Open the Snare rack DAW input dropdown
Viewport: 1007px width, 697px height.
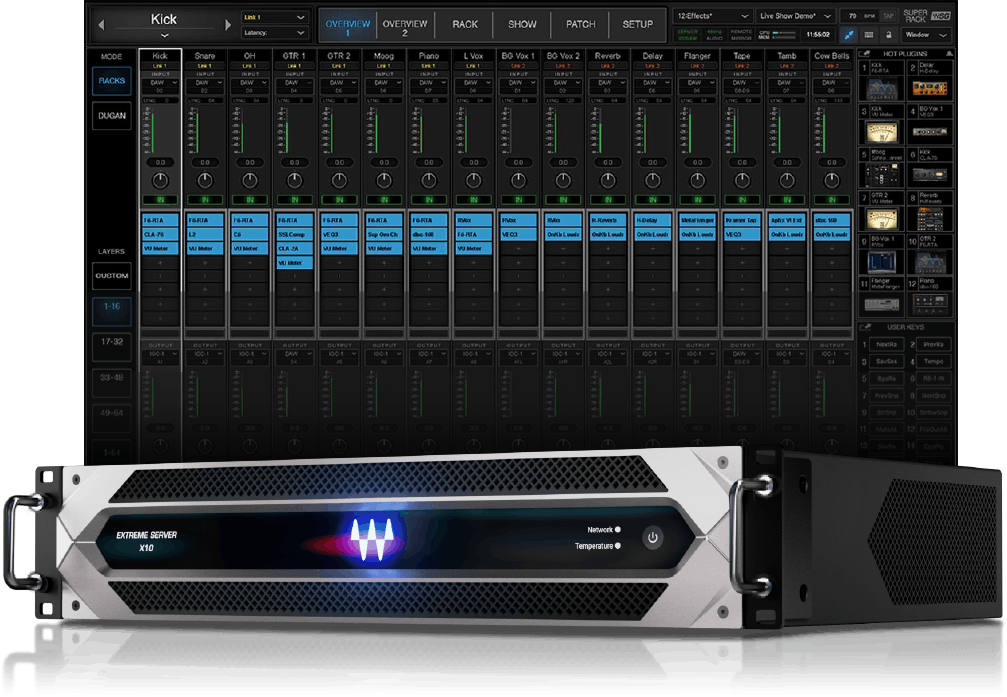[205, 83]
